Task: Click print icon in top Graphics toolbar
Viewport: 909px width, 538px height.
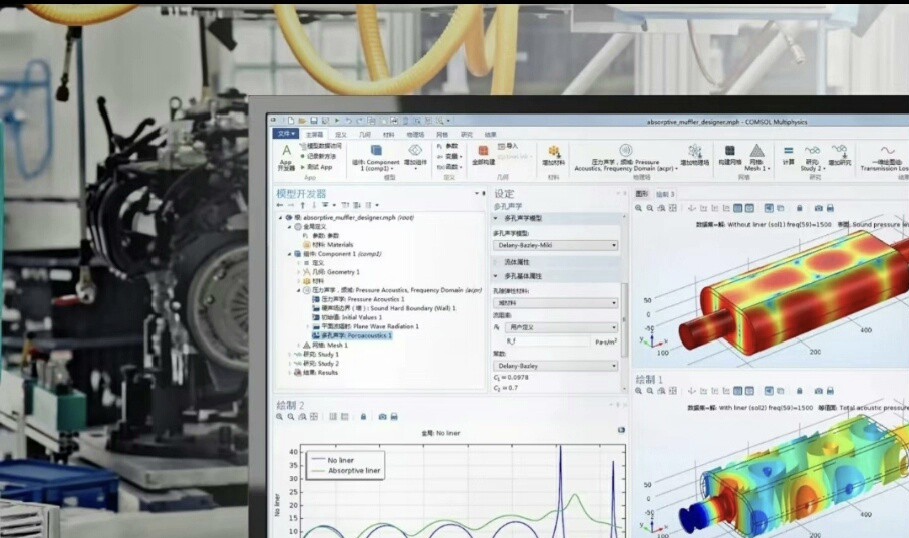Action: (830, 208)
